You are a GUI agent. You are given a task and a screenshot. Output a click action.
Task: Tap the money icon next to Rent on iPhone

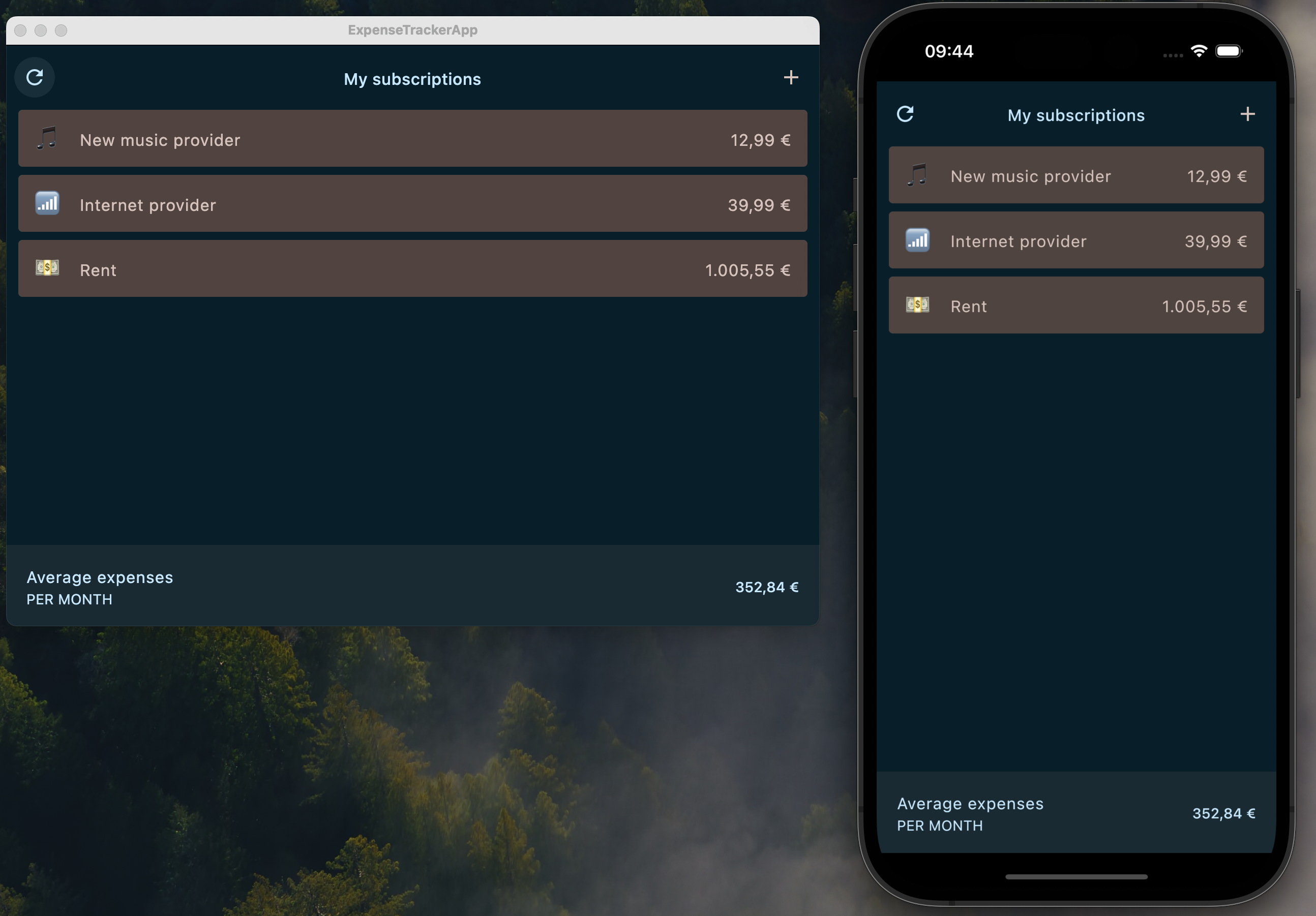coord(917,305)
